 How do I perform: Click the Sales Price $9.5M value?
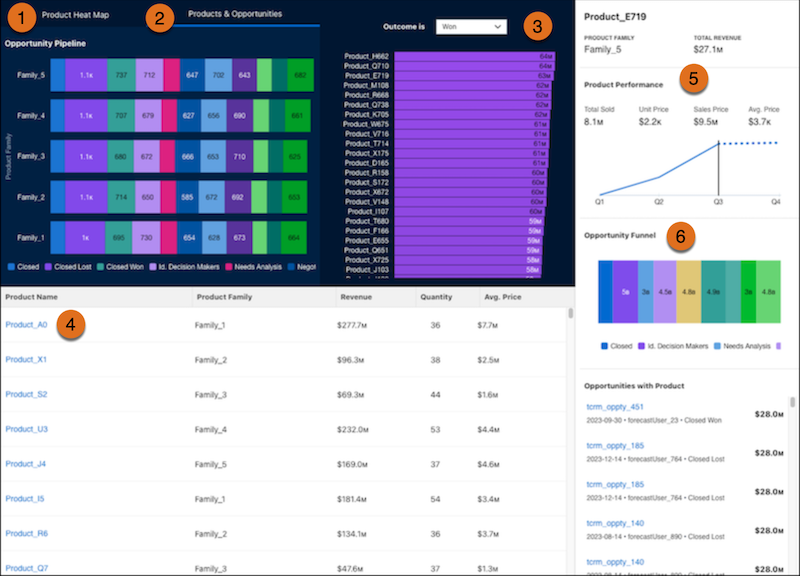pos(706,122)
